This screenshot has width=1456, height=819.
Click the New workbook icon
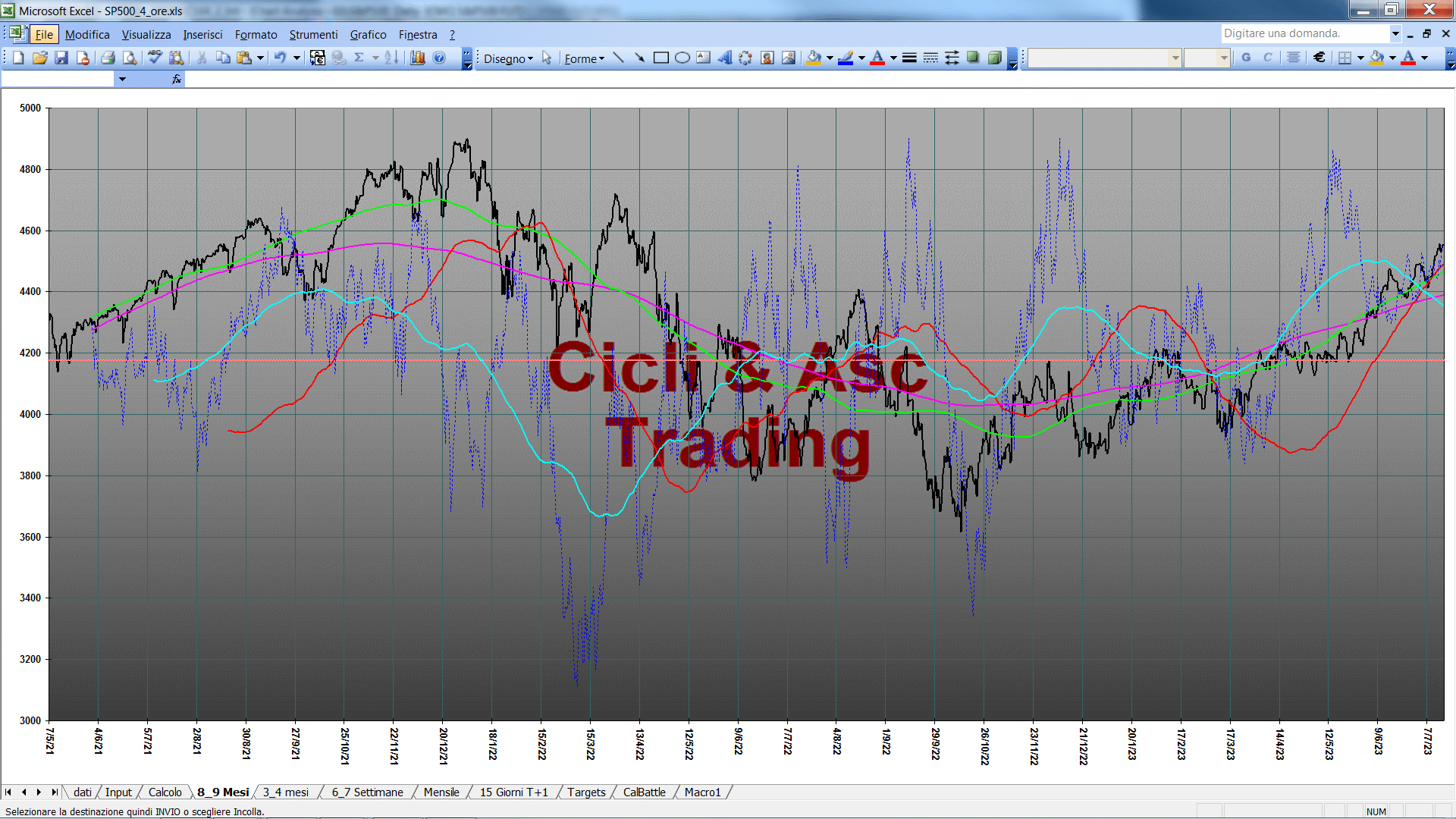coord(18,58)
